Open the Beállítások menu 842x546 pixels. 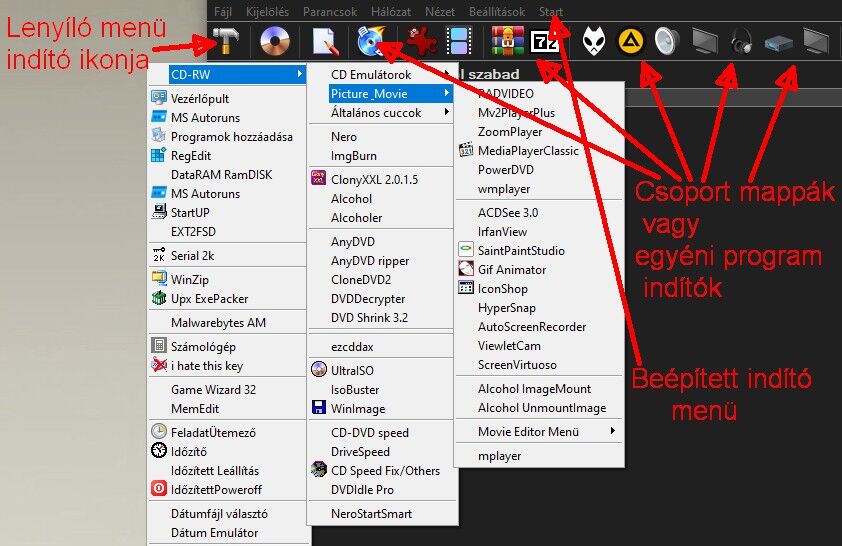tap(497, 11)
